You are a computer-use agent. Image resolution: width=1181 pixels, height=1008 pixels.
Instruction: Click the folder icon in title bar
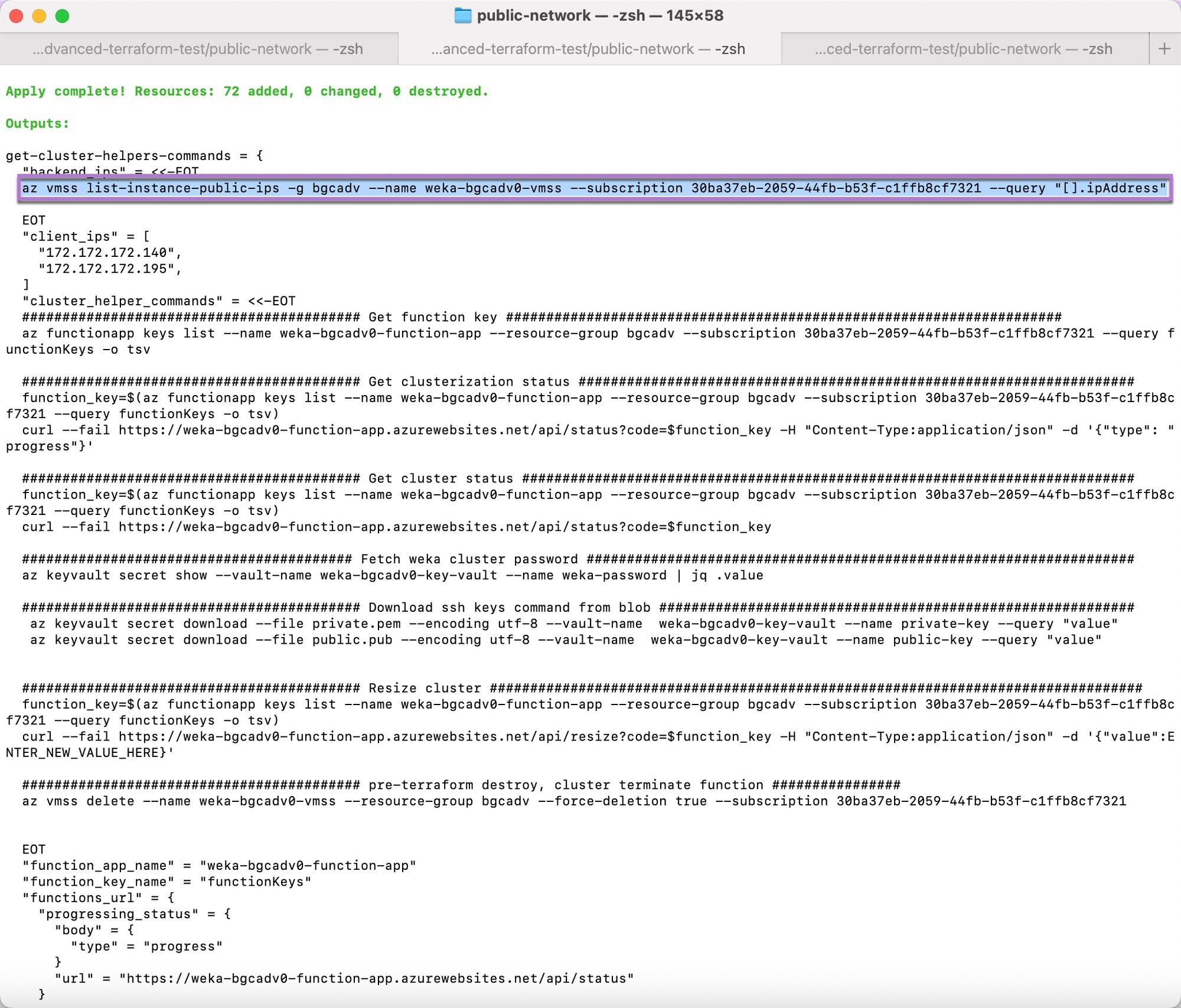(x=462, y=15)
